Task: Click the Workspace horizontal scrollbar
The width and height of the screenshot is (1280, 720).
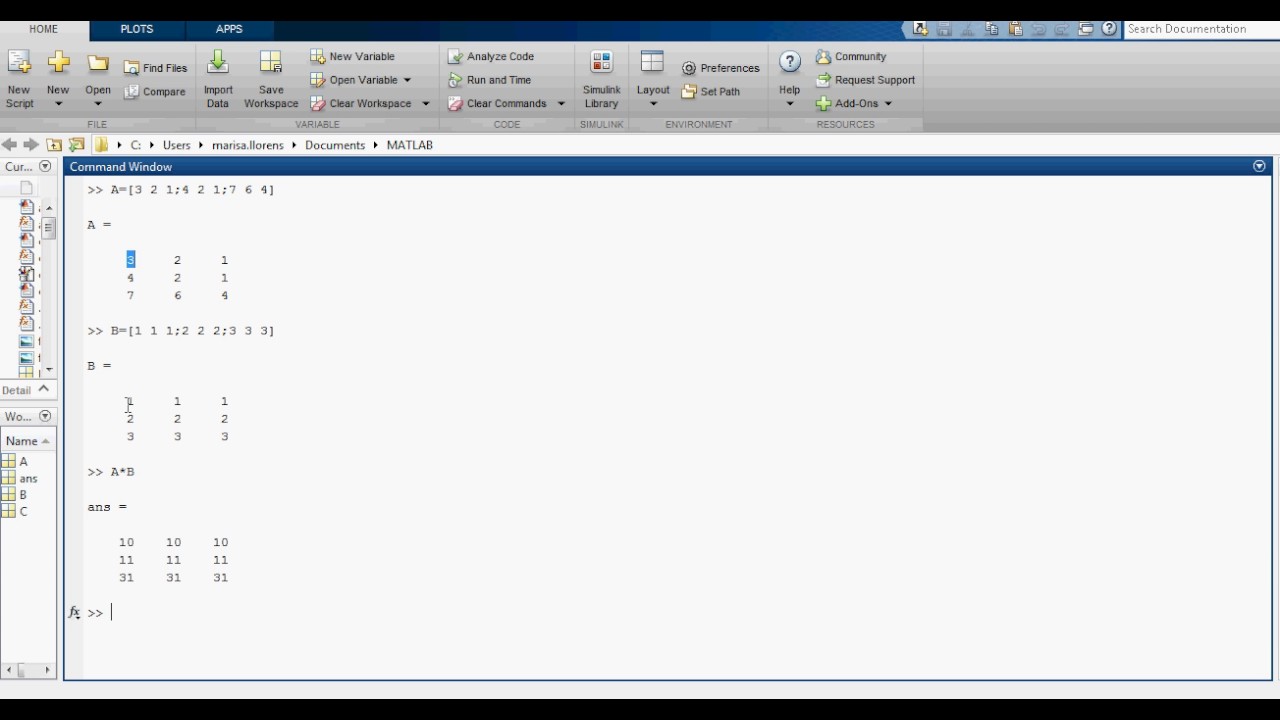Action: pyautogui.click(x=29, y=671)
